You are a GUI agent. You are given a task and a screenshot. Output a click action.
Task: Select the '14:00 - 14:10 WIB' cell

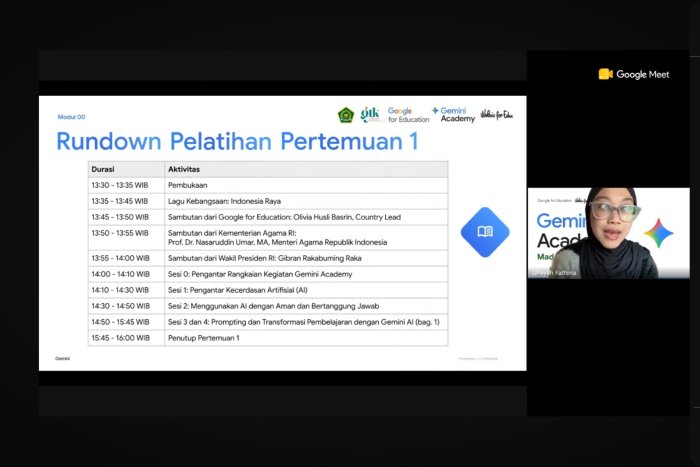(x=126, y=274)
